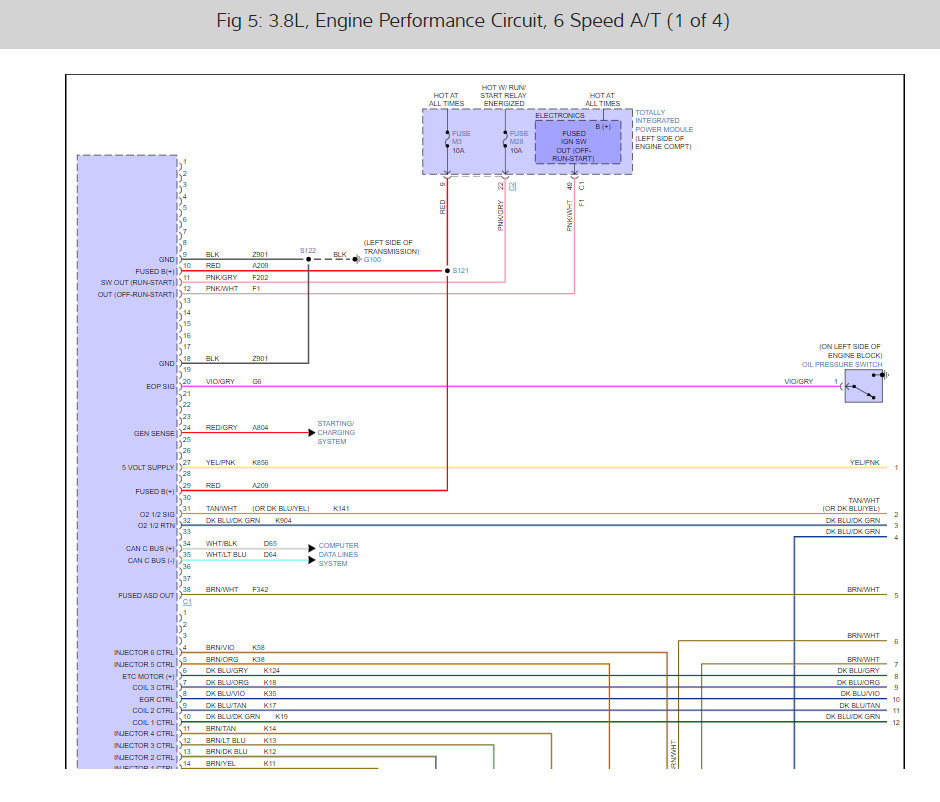Click the TAN/WHT K141 wire label
The image size is (940, 802).
tap(278, 509)
